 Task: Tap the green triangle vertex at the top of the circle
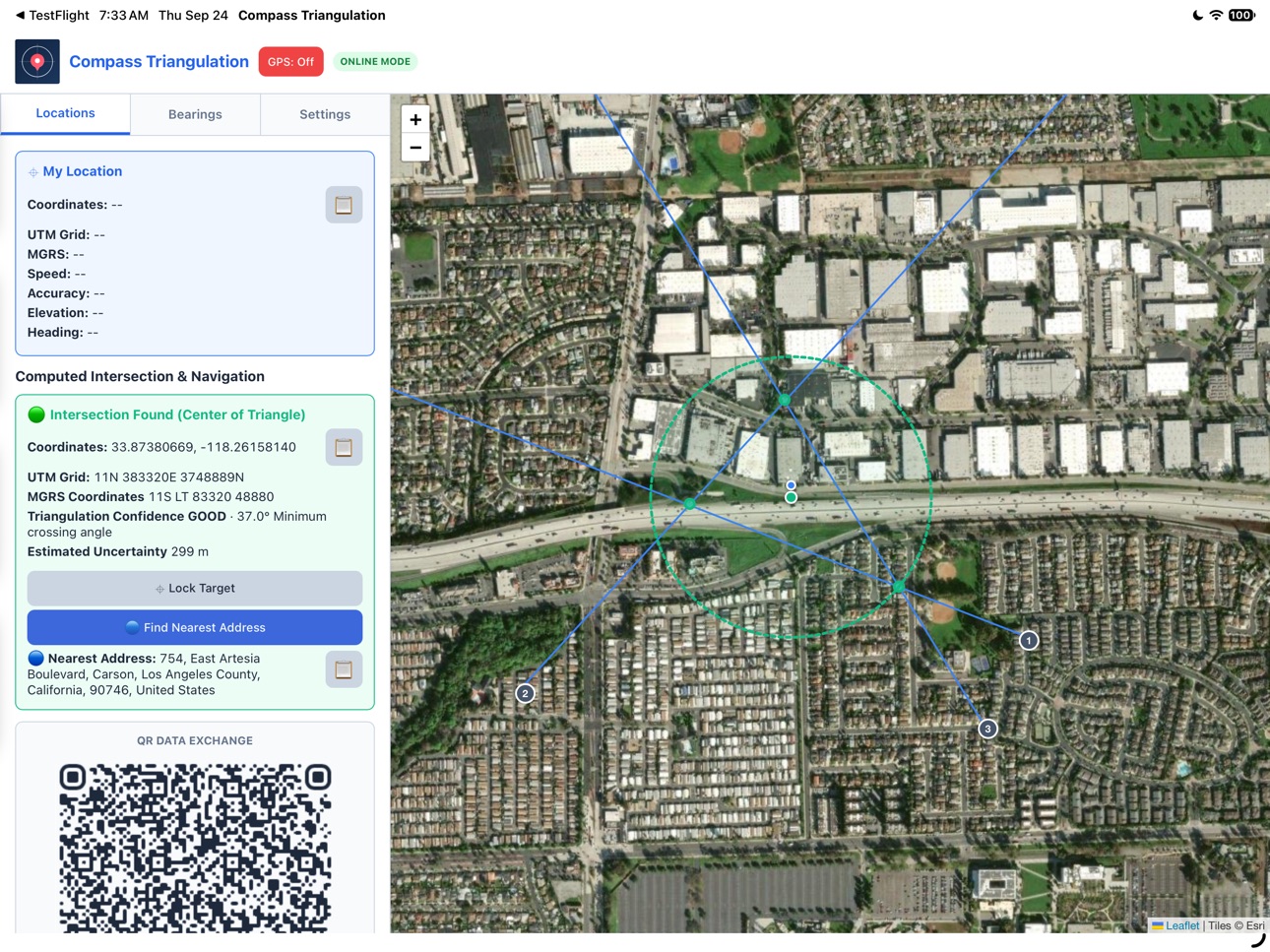(785, 400)
